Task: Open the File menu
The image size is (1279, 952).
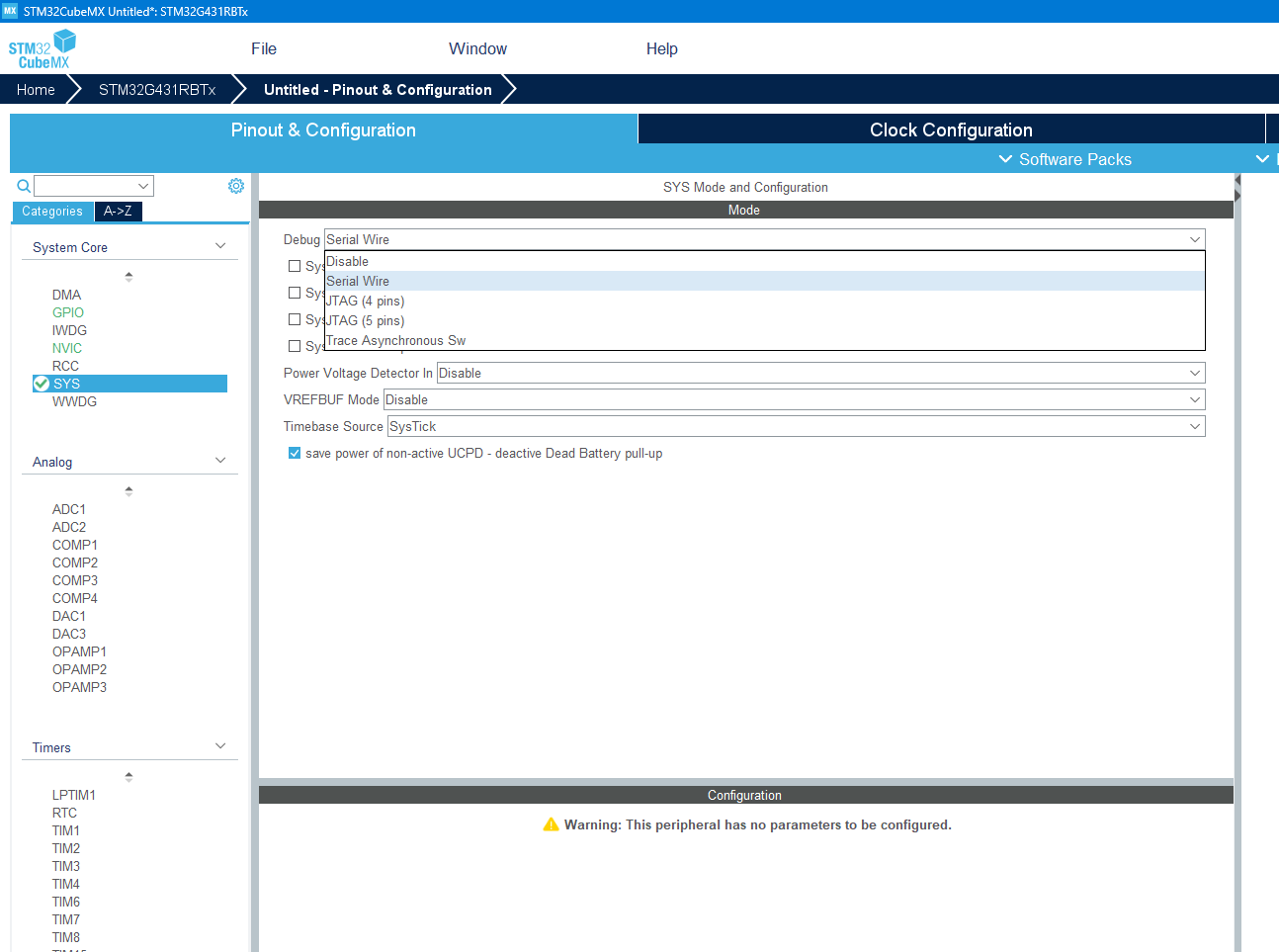Action: (264, 48)
